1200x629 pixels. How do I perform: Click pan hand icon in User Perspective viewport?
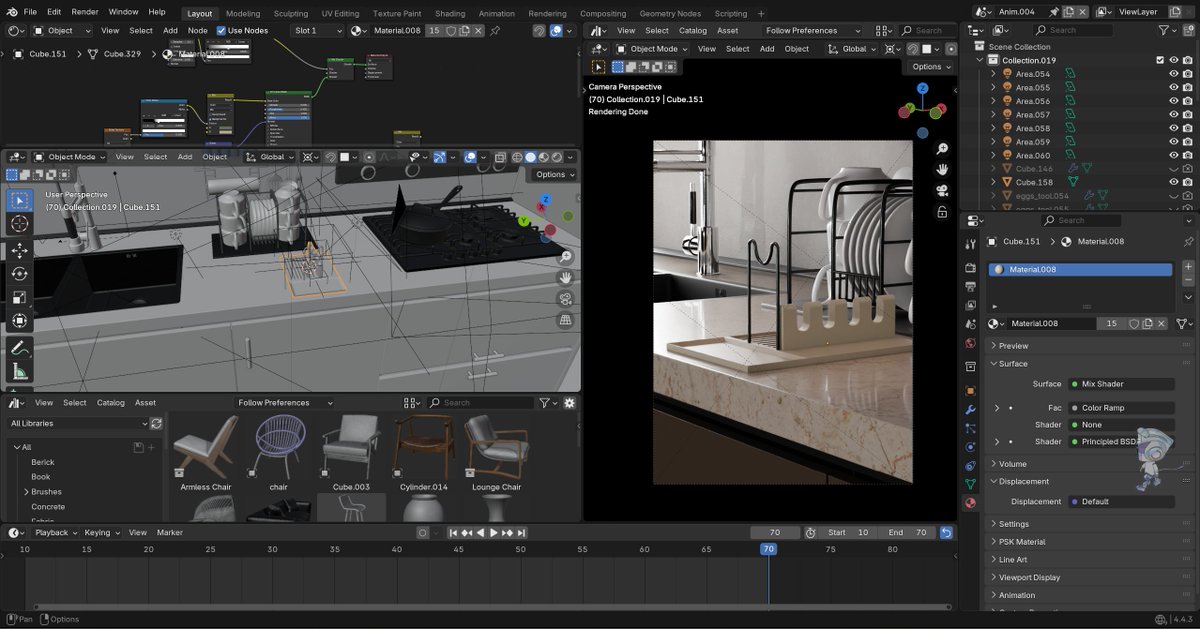565,277
